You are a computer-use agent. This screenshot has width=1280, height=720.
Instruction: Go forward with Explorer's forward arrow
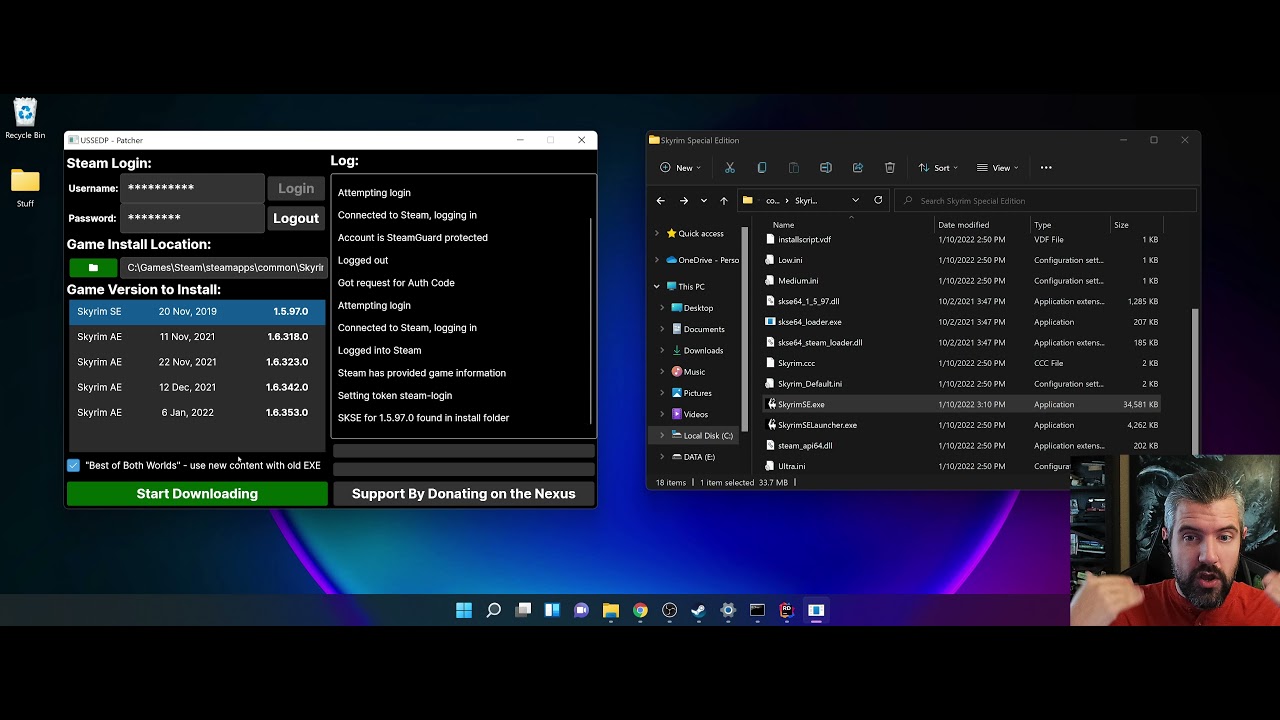[x=684, y=201]
